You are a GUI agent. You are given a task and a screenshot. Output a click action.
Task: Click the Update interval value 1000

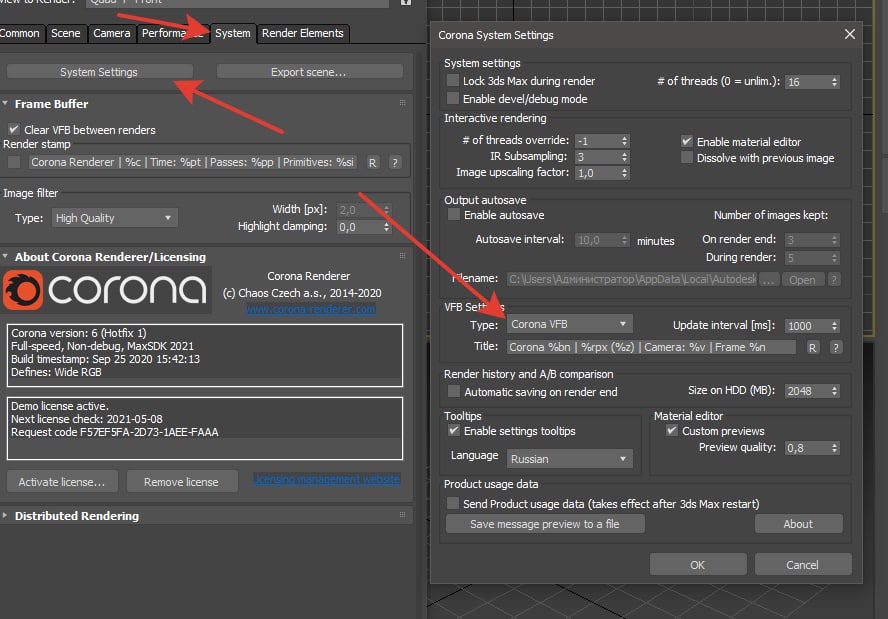click(807, 326)
